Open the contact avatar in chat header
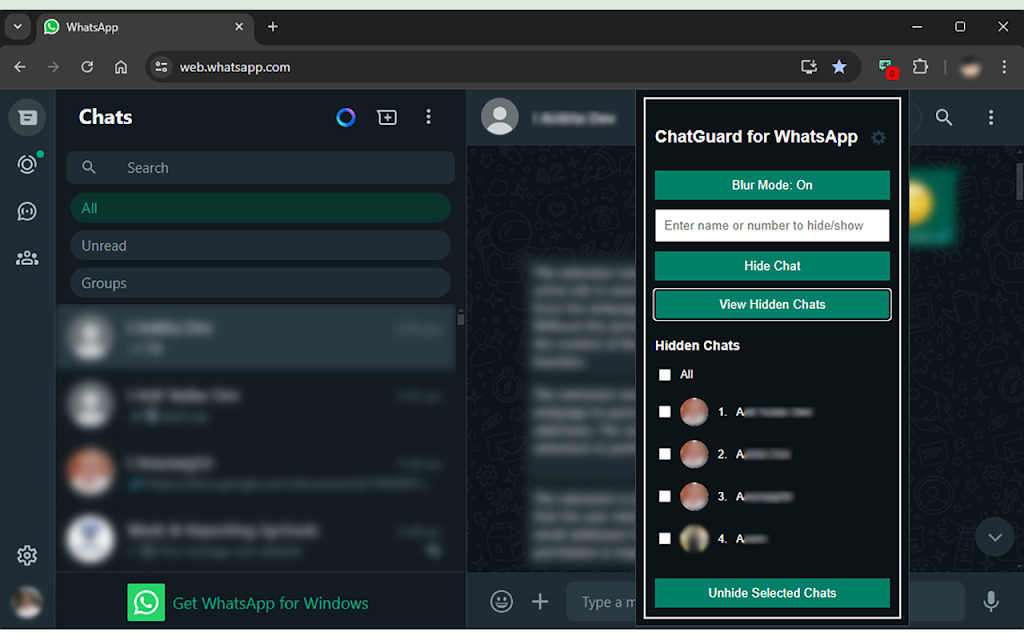1024x640 pixels. tap(500, 117)
